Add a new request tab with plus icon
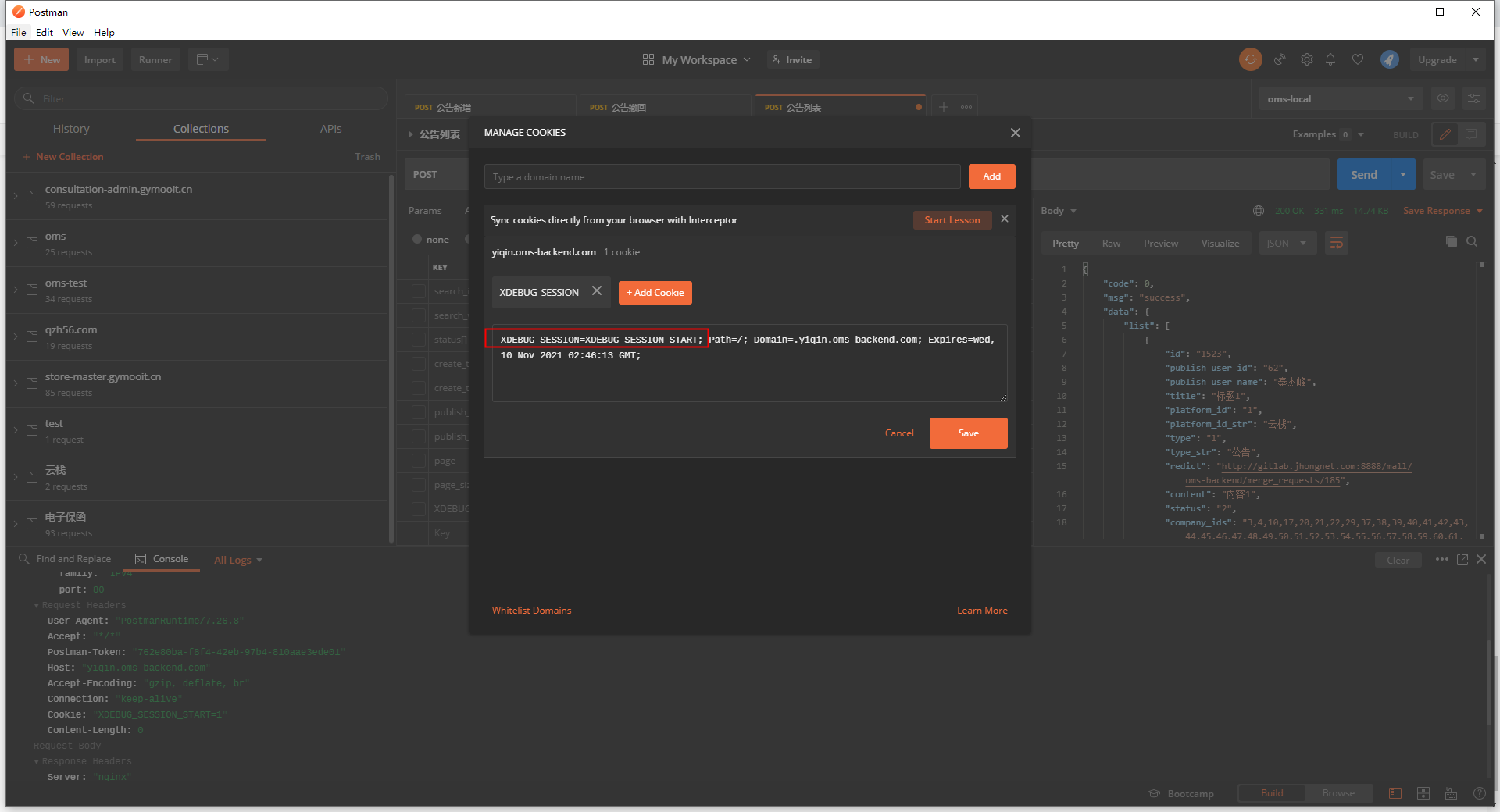 944,107
